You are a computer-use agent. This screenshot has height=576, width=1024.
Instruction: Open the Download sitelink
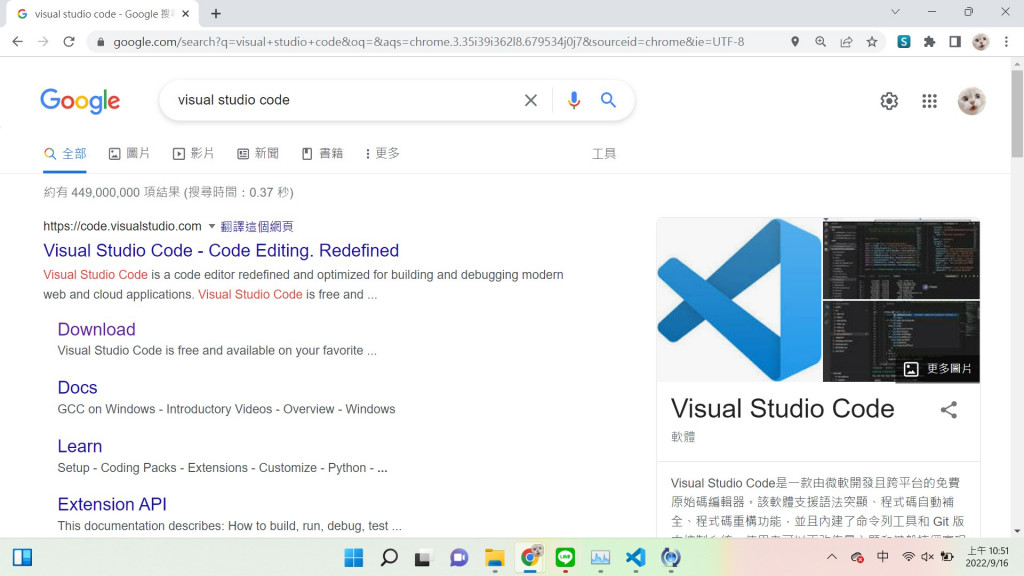pos(97,330)
